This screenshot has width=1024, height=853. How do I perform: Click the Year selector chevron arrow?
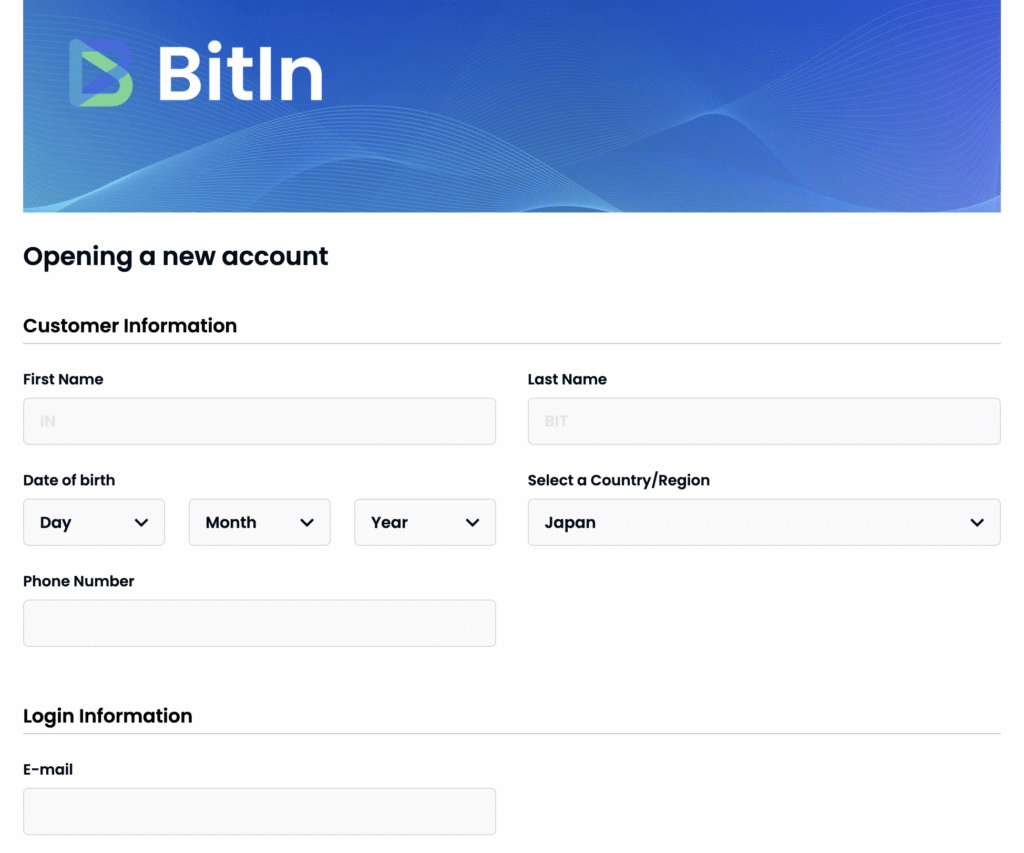473,522
